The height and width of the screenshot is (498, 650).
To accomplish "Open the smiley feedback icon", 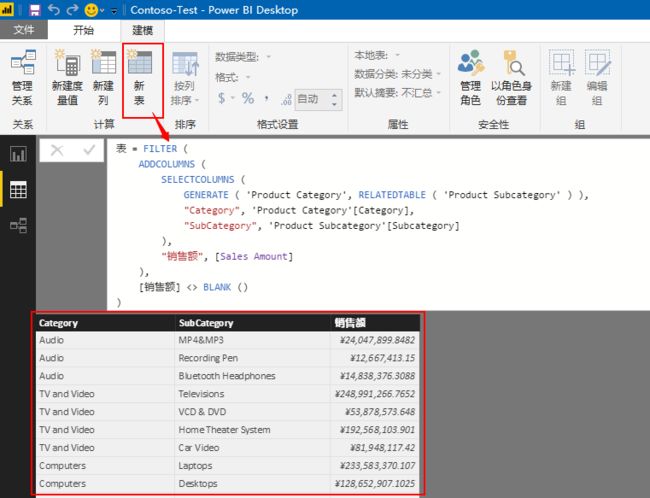I will point(91,10).
